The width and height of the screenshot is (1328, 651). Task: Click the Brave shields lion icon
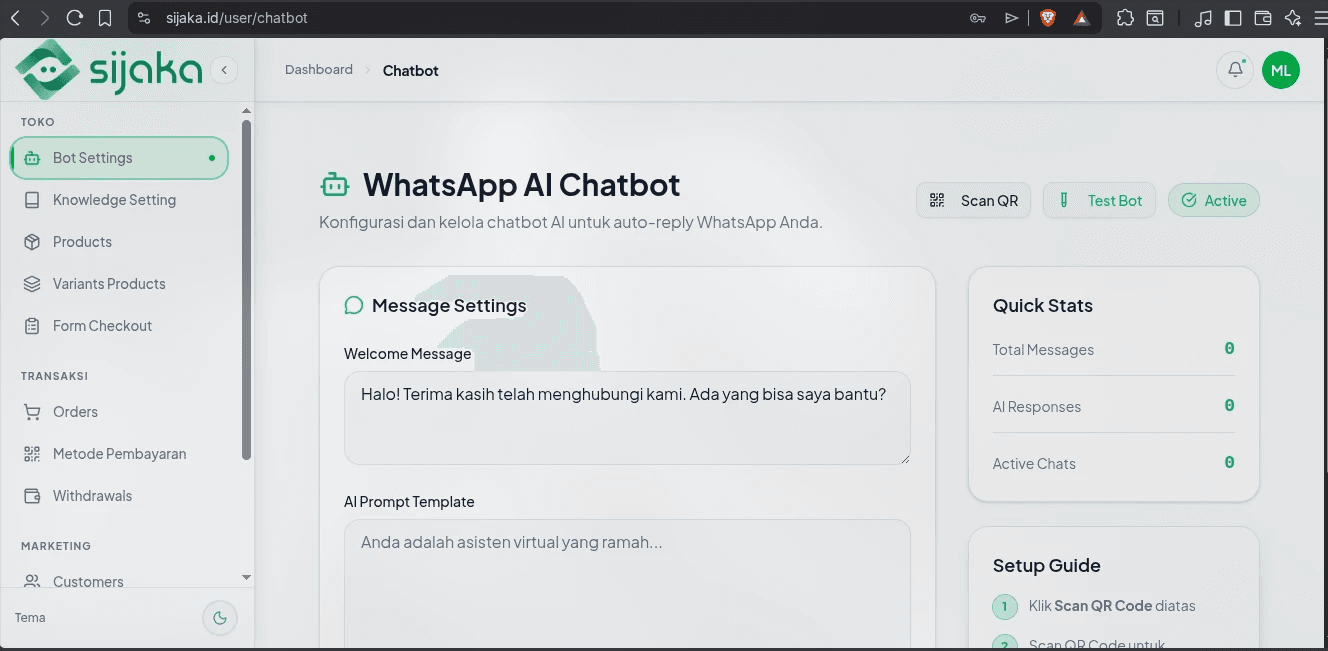(x=1048, y=18)
